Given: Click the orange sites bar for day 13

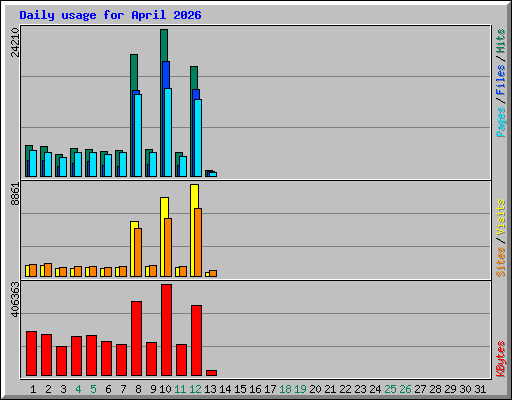Looking at the screenshot, I should [213, 273].
